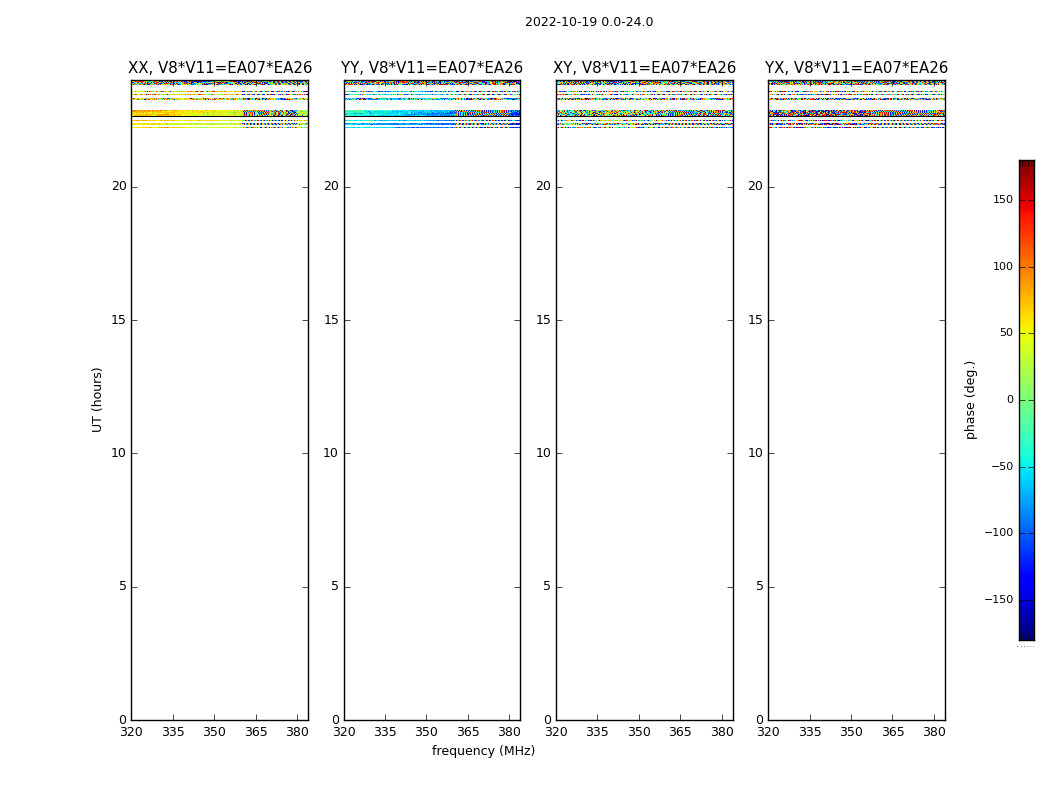Click the "10" hour tick of YY panel
Image resolution: width=1050 pixels, height=800 pixels.
pos(331,453)
